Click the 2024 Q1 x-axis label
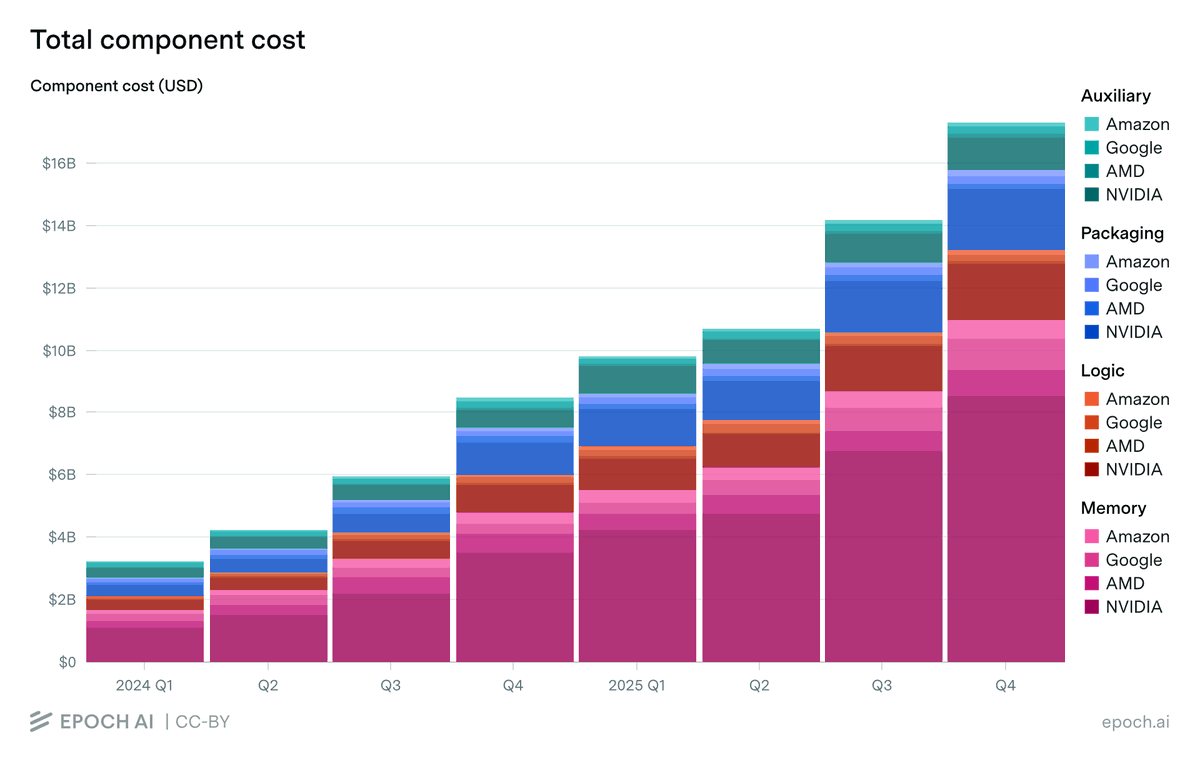 [145, 686]
